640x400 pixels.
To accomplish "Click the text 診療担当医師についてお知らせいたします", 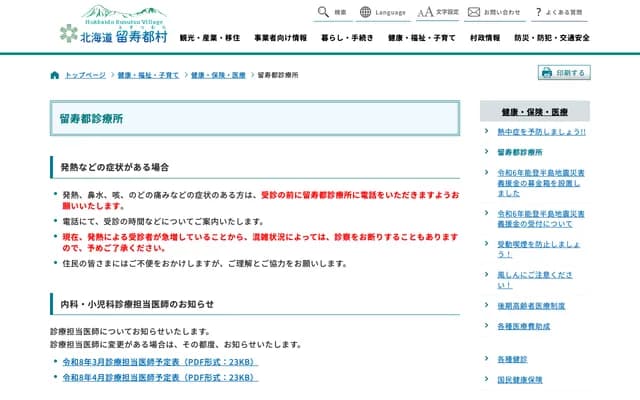I will pyautogui.click(x=131, y=331).
